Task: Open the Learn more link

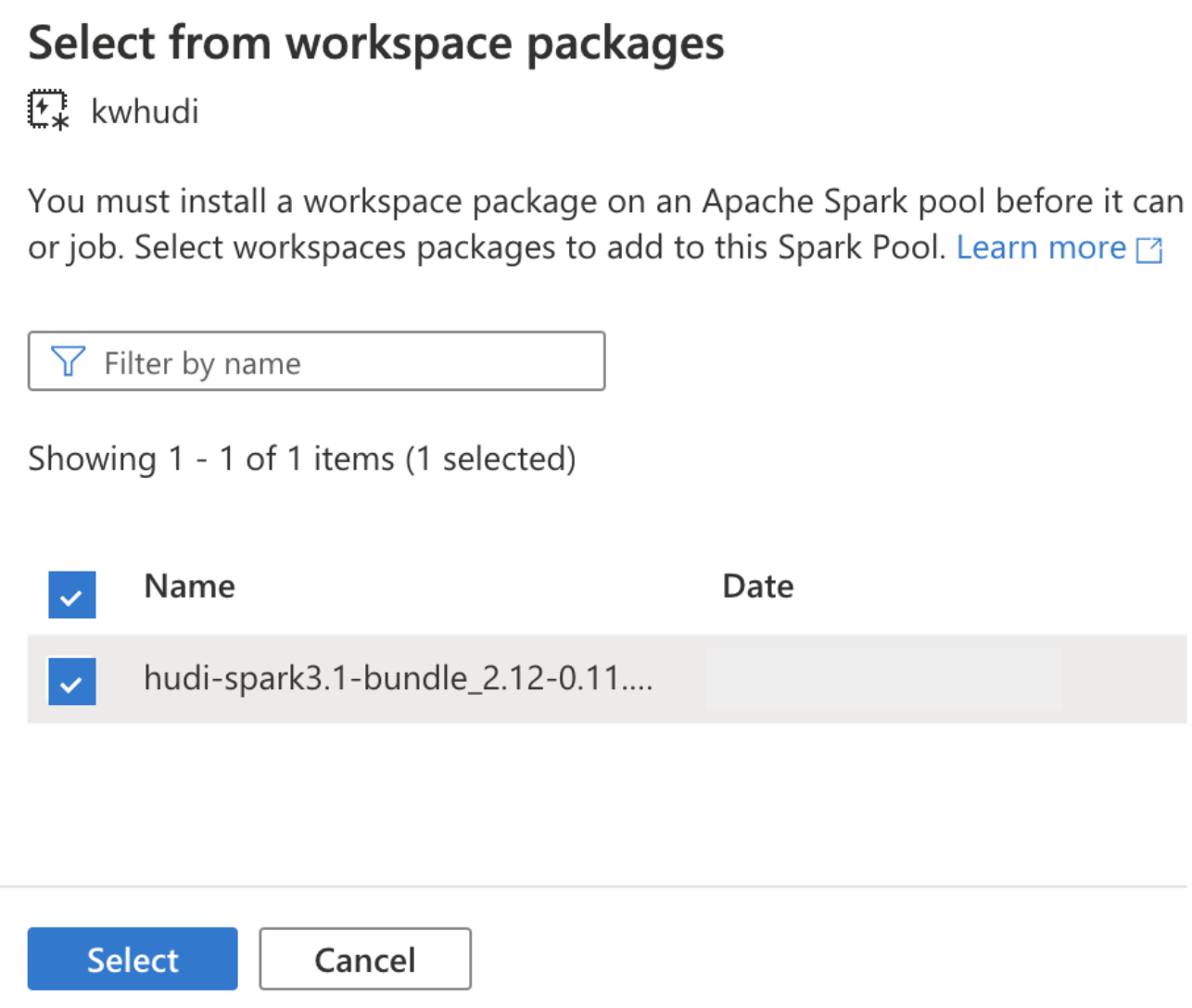Action: tap(1042, 247)
